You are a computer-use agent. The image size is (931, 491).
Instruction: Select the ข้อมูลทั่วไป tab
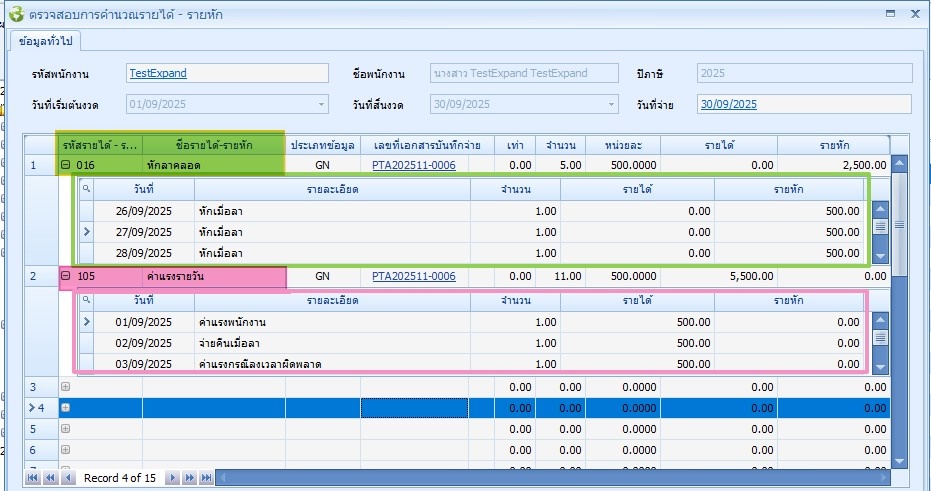(48, 41)
